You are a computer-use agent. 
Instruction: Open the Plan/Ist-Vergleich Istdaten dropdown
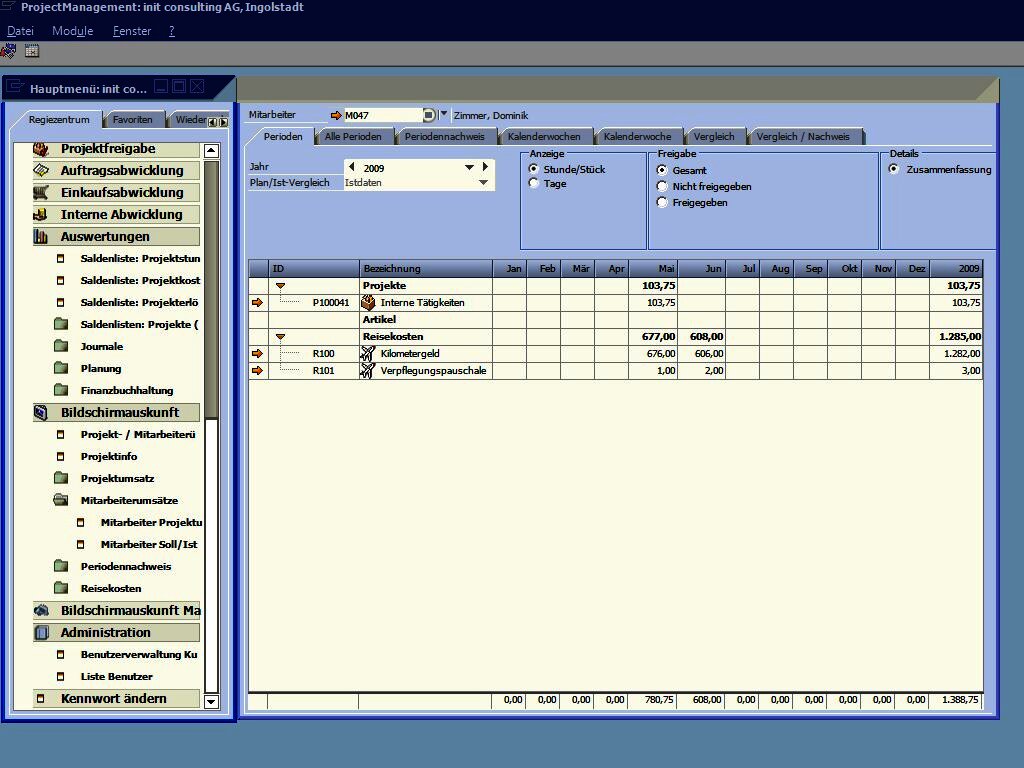484,183
